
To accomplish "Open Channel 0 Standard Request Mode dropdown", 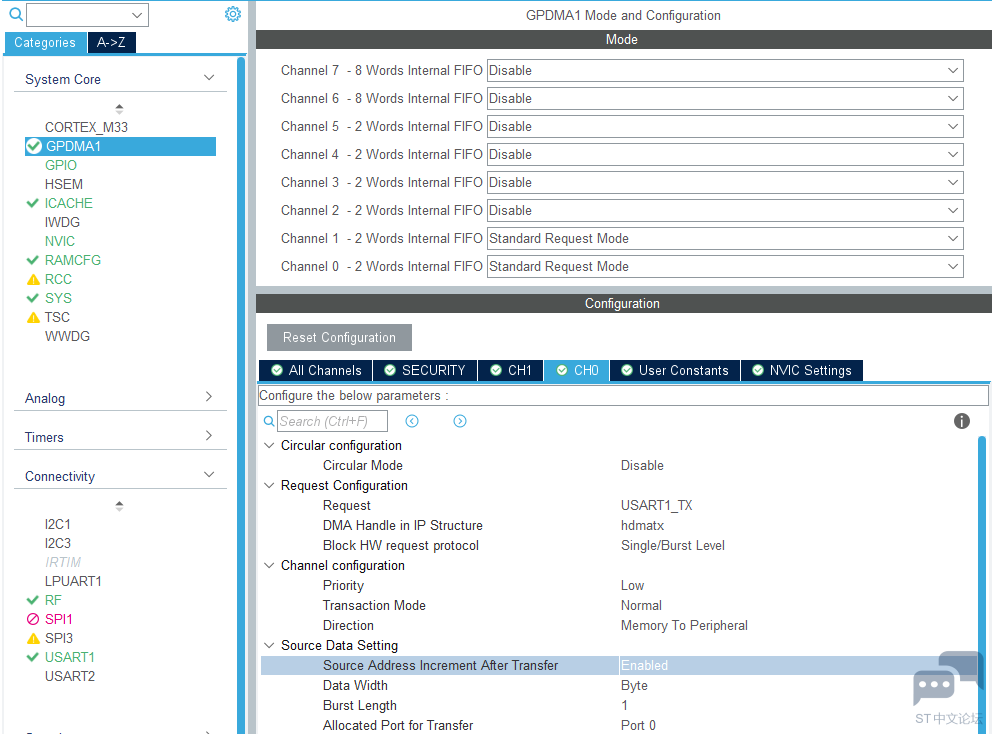I will pos(725,266).
